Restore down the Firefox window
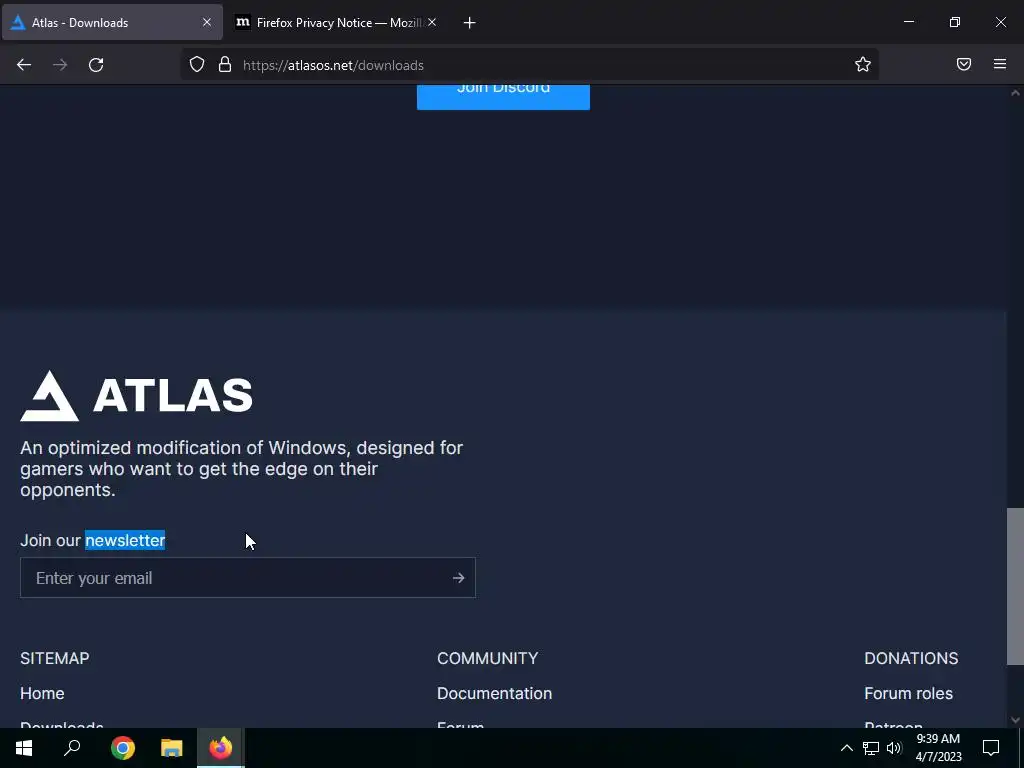1024x768 pixels. pos(955,22)
